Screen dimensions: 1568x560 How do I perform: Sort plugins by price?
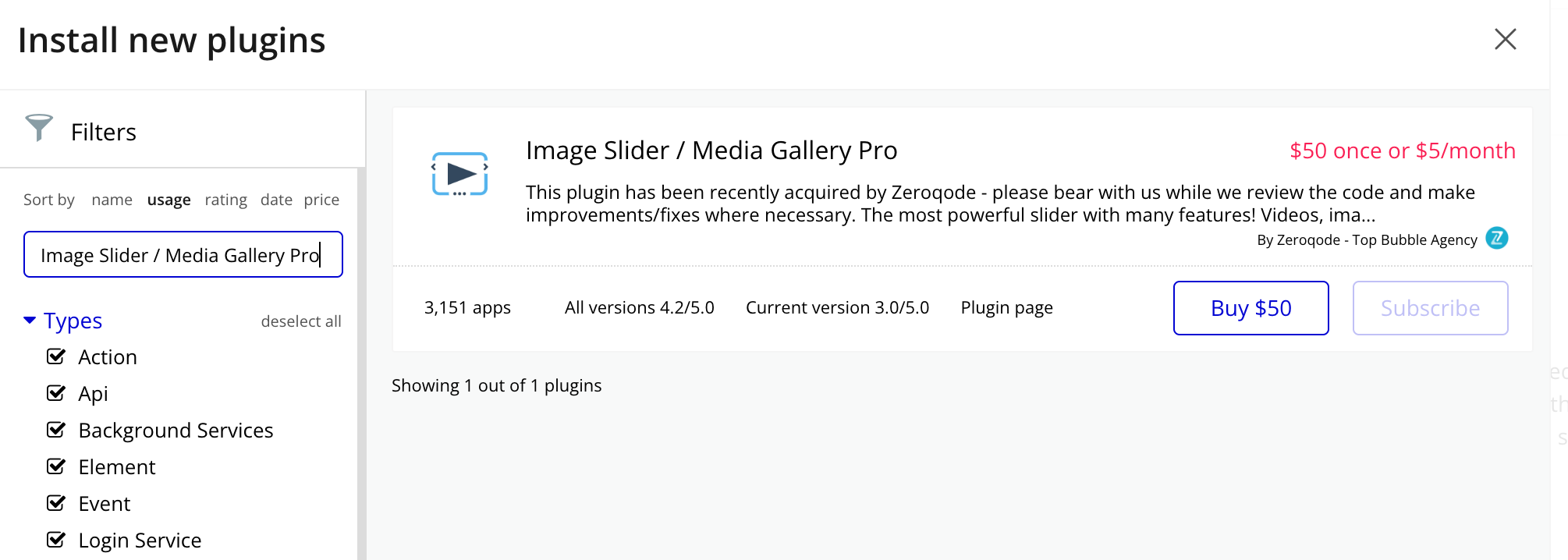pyautogui.click(x=321, y=200)
